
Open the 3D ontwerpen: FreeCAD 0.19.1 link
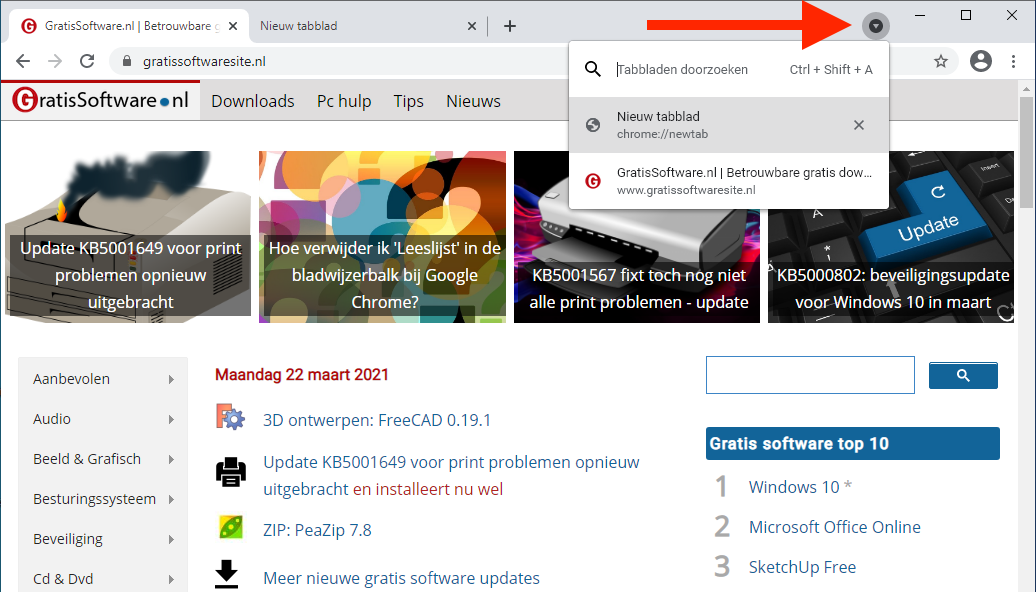[x=377, y=420]
